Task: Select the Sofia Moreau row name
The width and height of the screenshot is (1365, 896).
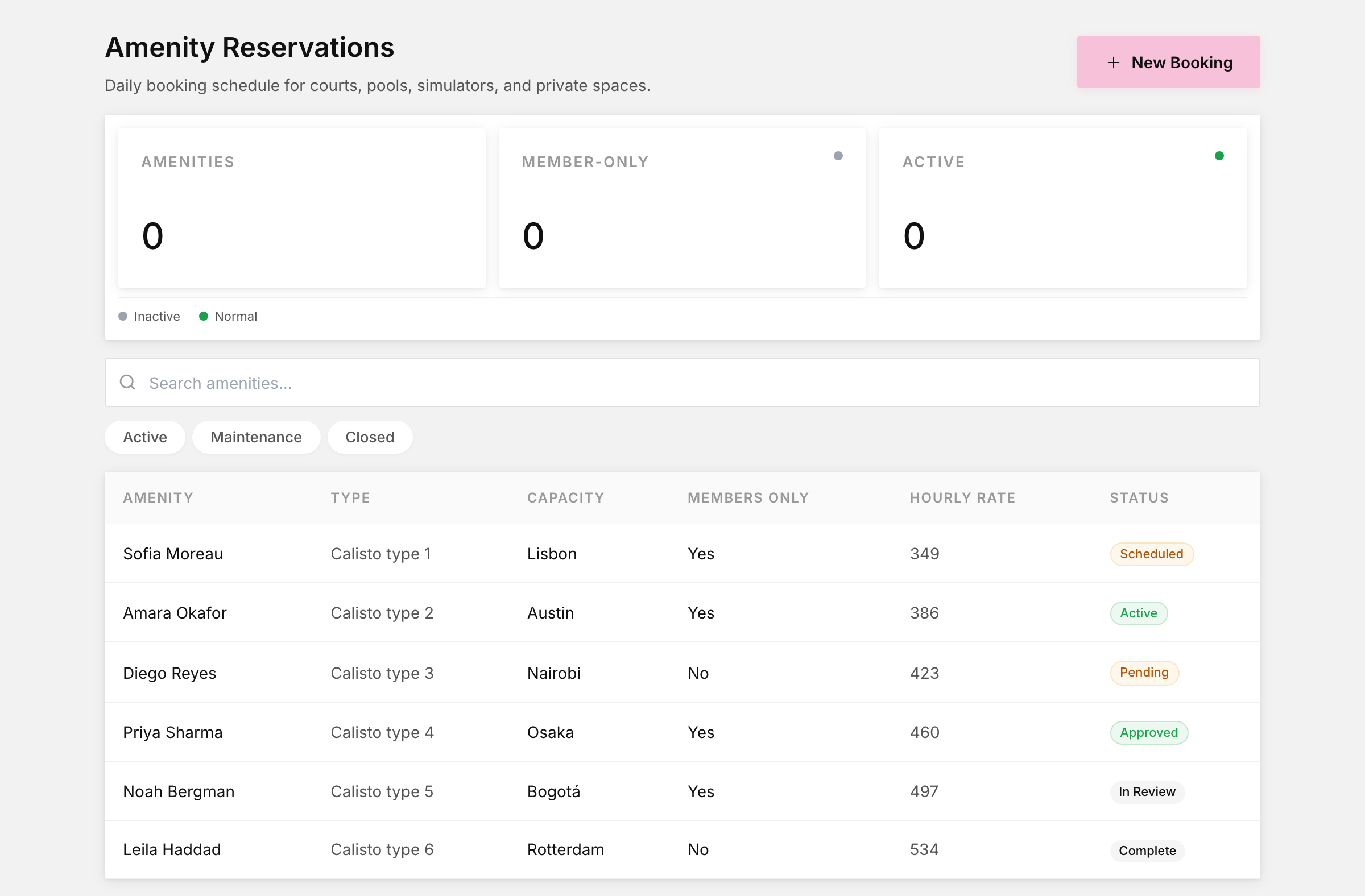Action: 173,554
